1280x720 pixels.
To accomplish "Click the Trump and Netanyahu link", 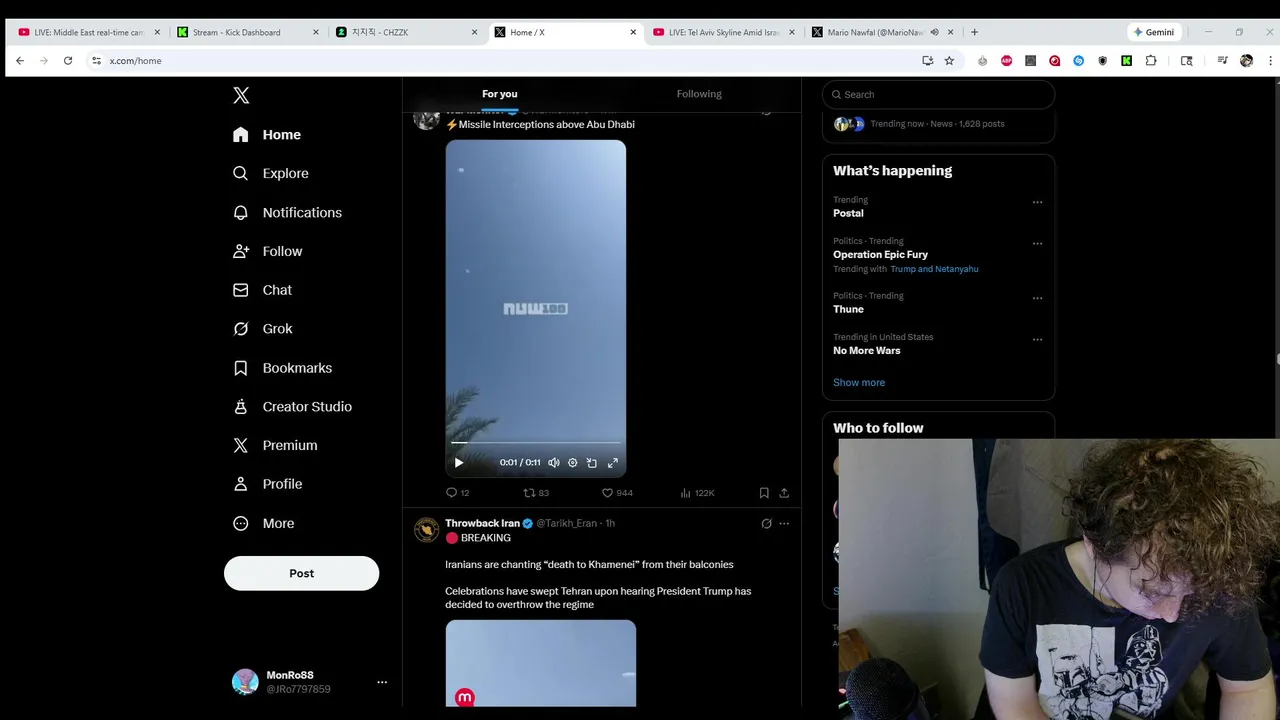I will [x=934, y=269].
